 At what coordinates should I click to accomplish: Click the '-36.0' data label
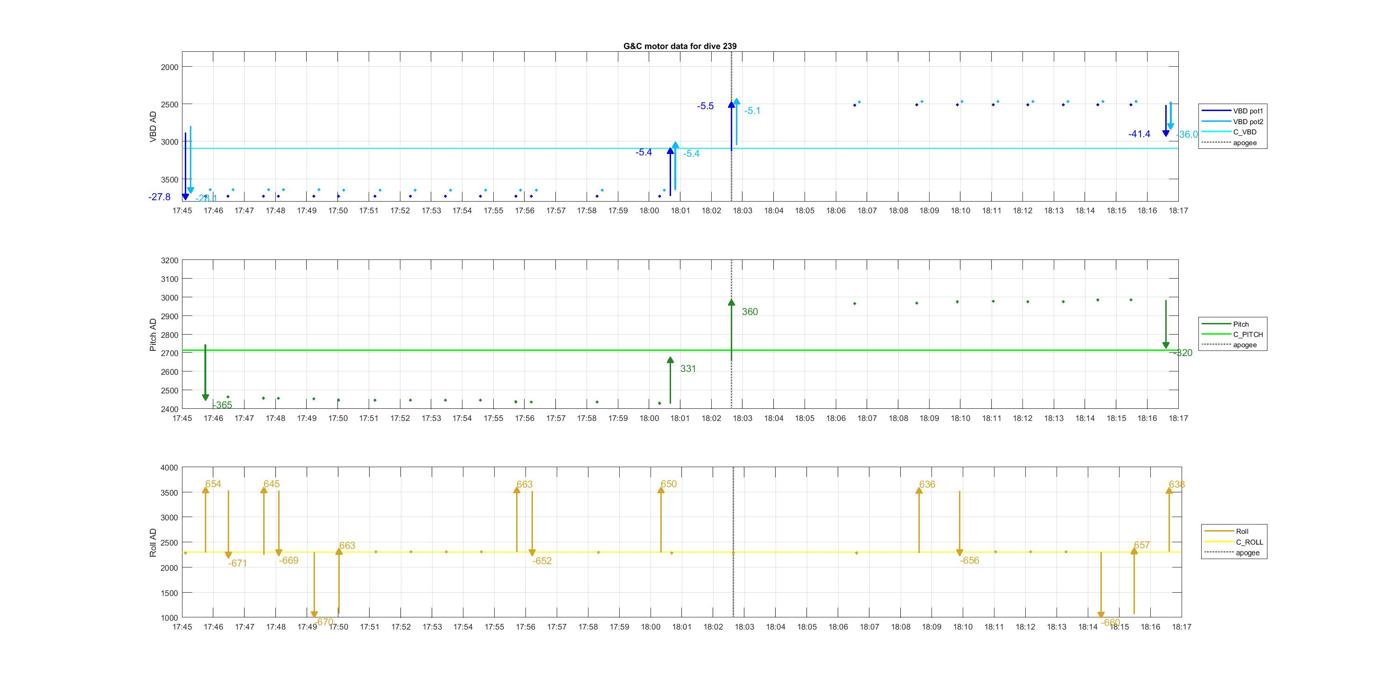1187,135
